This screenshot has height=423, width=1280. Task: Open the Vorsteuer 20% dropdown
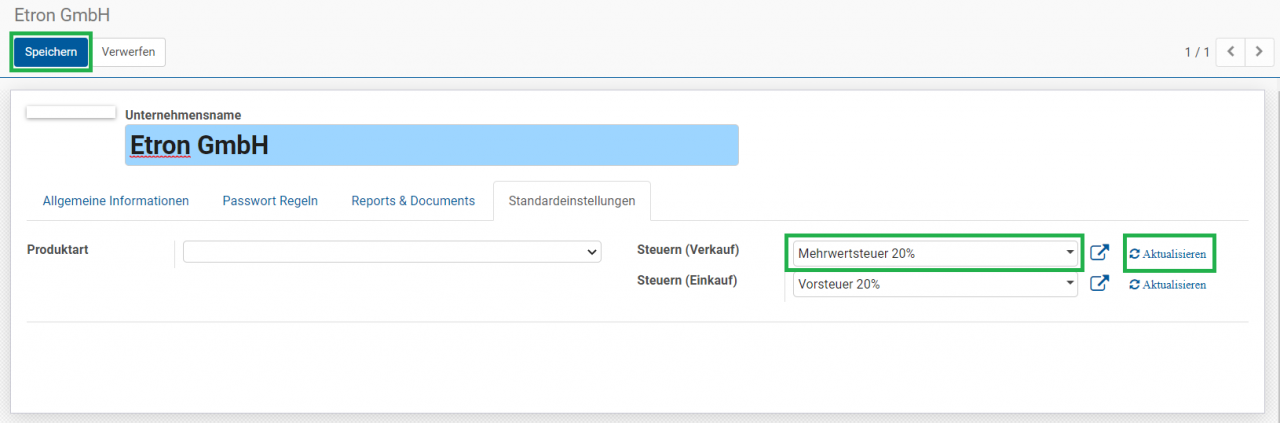coord(935,284)
